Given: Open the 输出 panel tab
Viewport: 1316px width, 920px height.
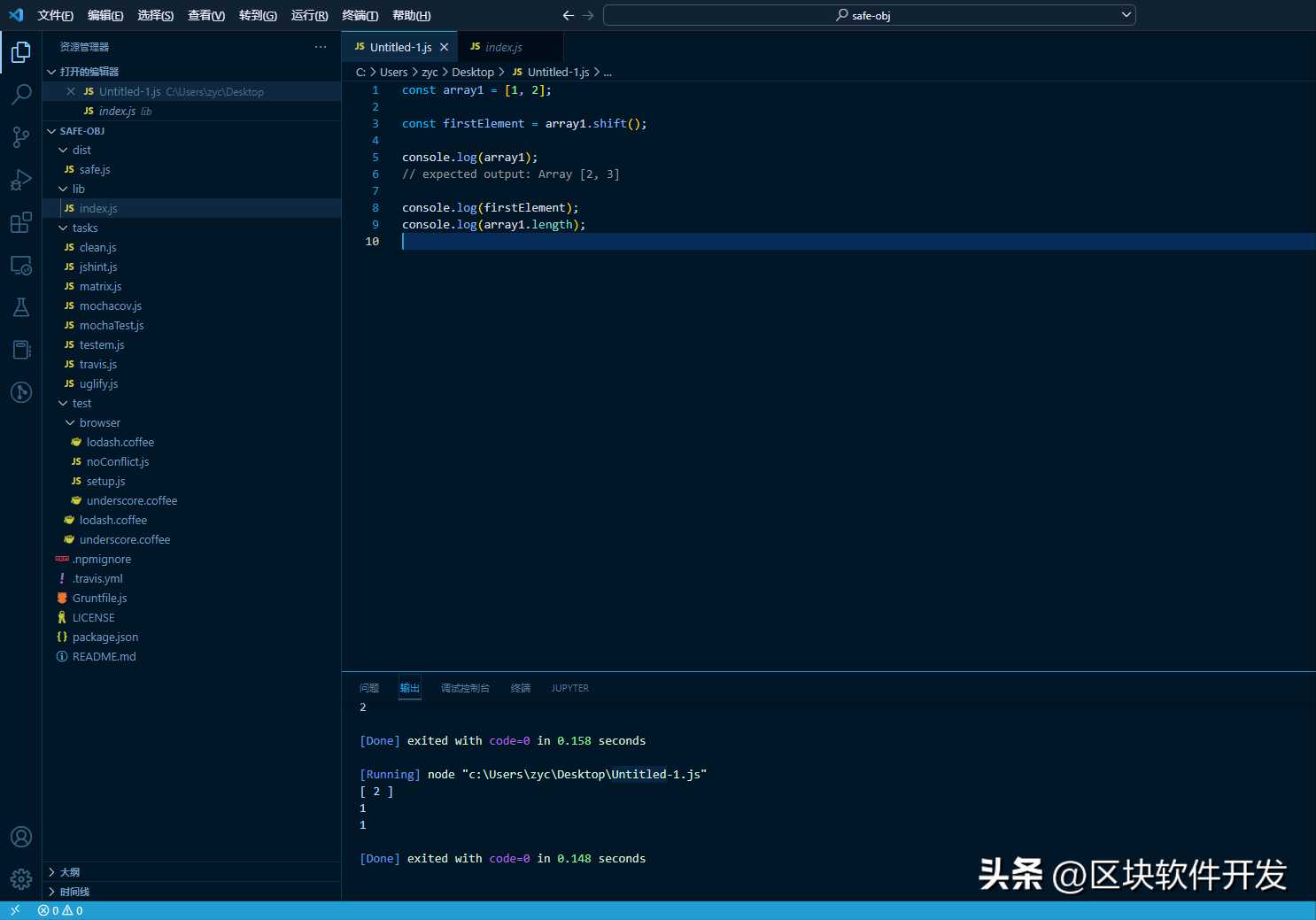Looking at the screenshot, I should (409, 688).
